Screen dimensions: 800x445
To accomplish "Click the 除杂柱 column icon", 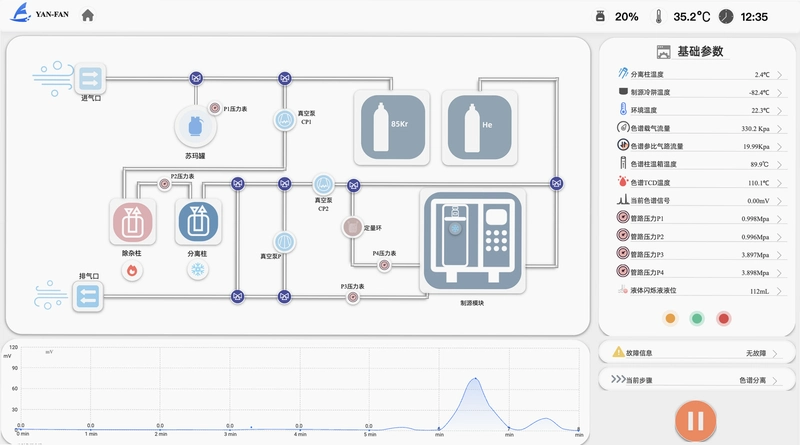I will tap(133, 221).
